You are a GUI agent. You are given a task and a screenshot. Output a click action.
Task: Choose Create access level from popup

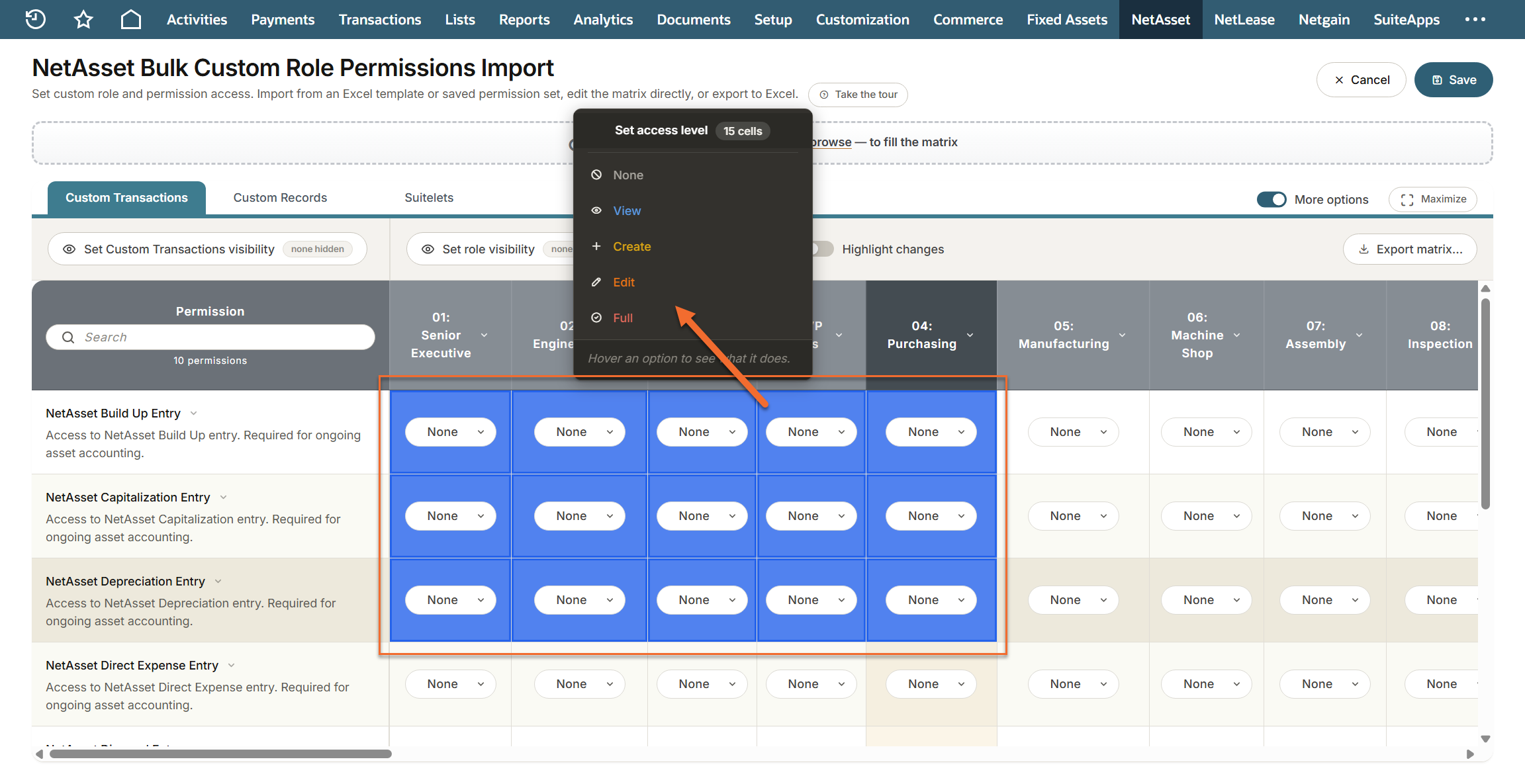click(x=692, y=247)
